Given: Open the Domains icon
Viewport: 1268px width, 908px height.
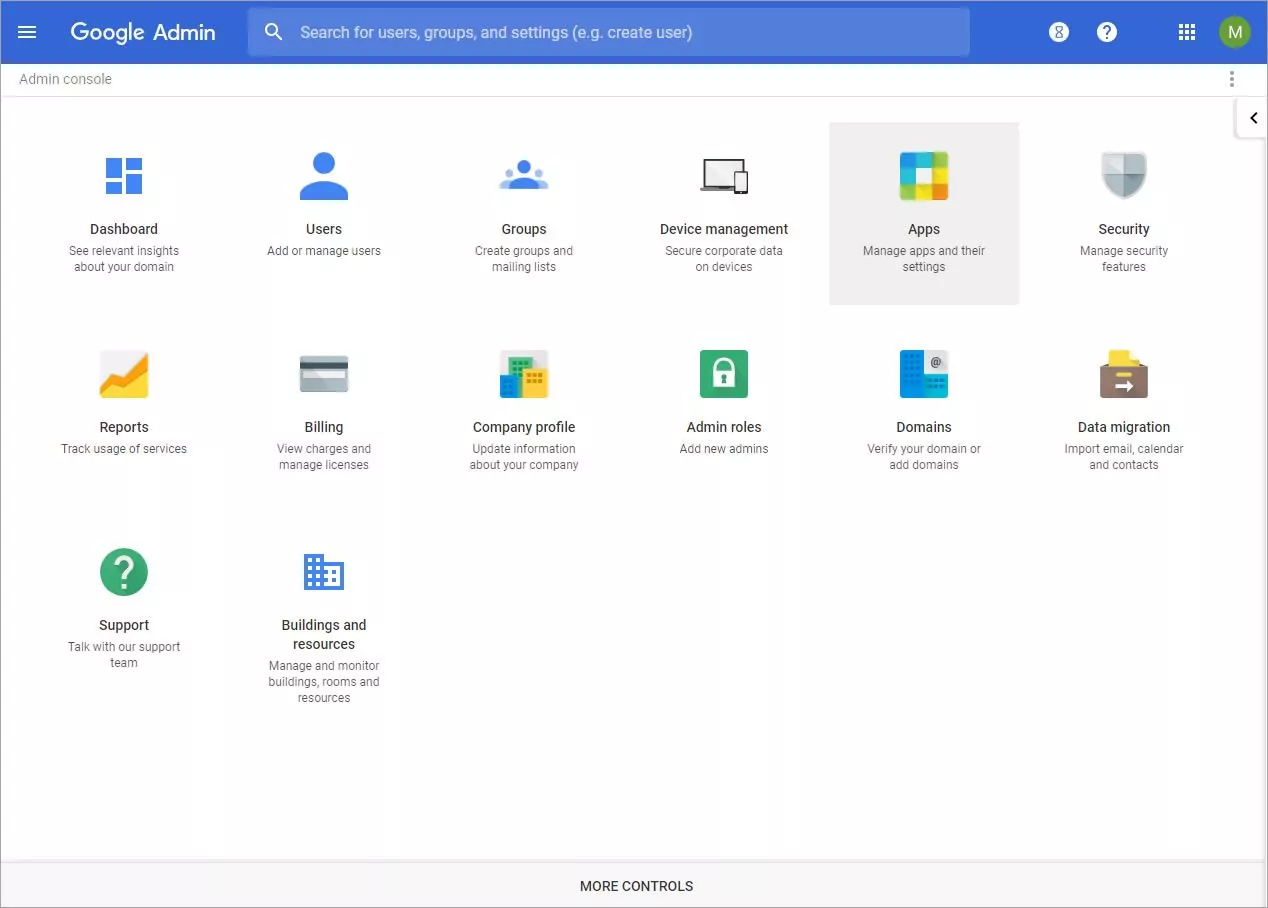Looking at the screenshot, I should pyautogui.click(x=924, y=374).
